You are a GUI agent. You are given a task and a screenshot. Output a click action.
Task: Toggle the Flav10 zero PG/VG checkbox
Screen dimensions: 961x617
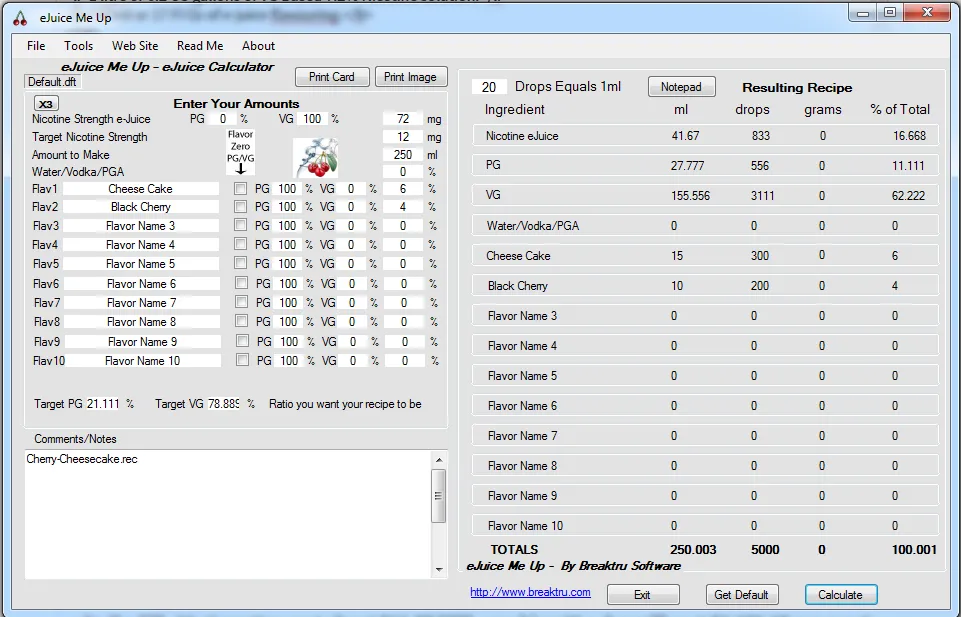click(242, 360)
